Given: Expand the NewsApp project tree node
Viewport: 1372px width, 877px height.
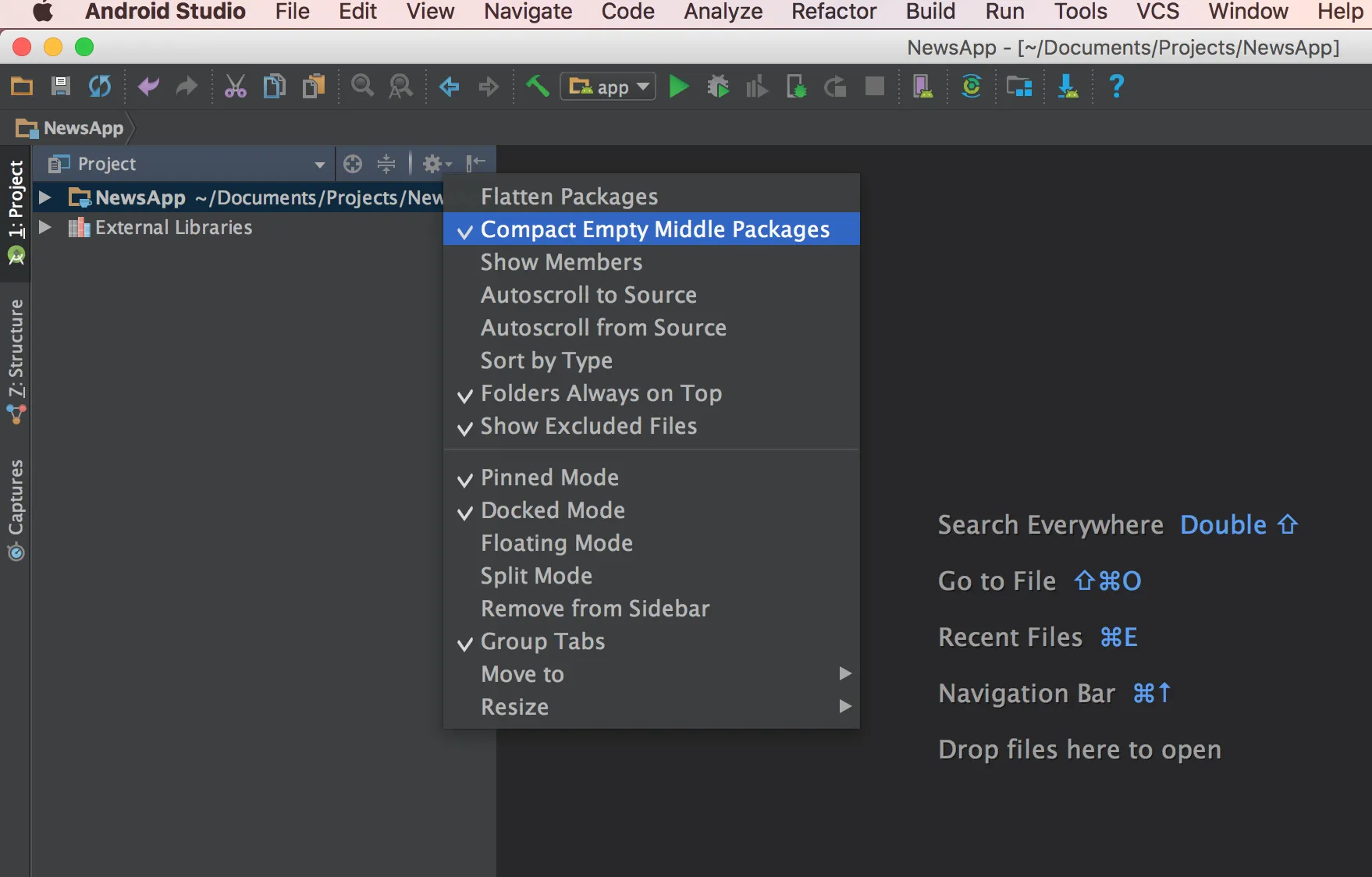Looking at the screenshot, I should tap(45, 197).
